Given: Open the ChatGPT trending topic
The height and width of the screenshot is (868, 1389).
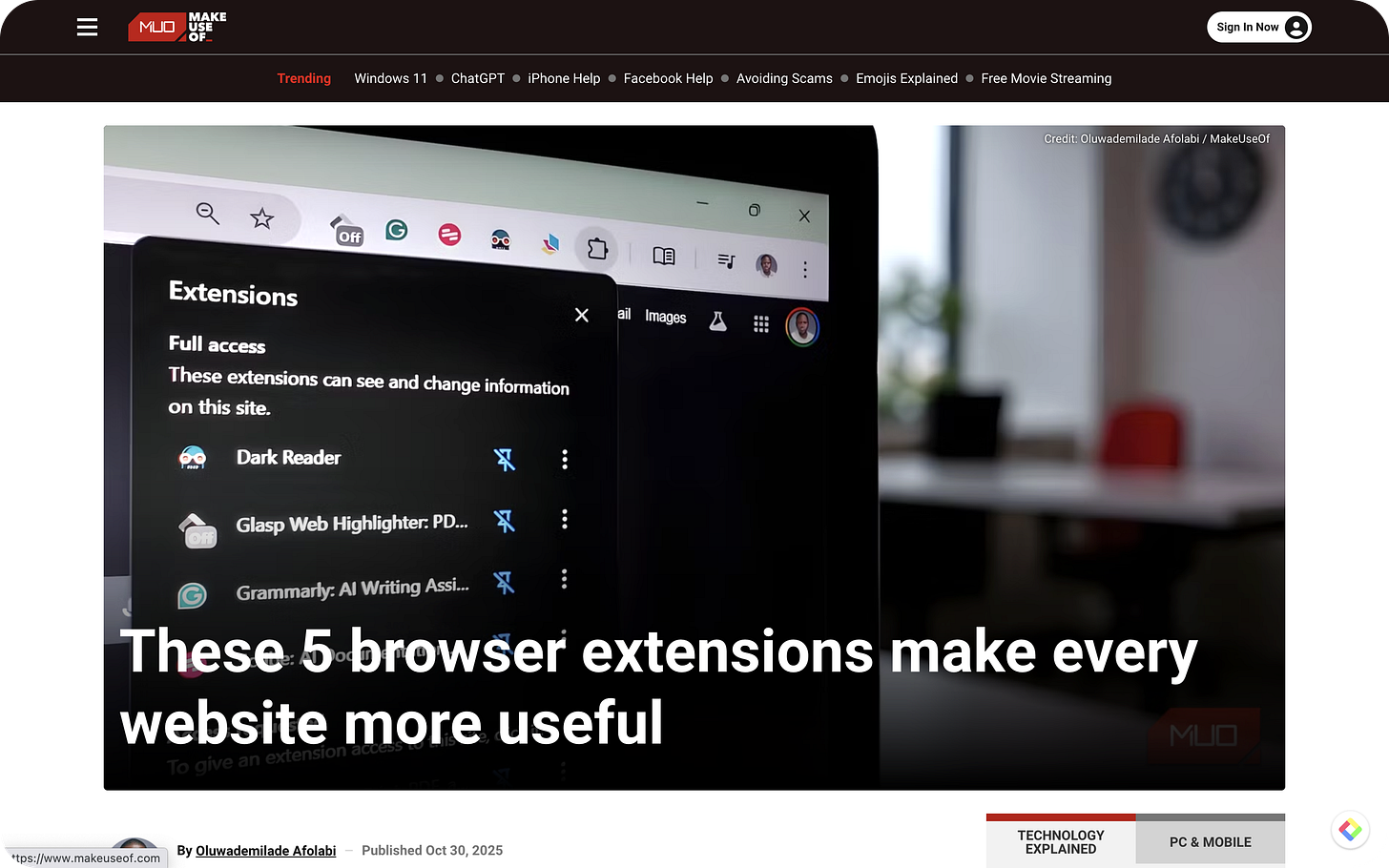Looking at the screenshot, I should pos(477,78).
